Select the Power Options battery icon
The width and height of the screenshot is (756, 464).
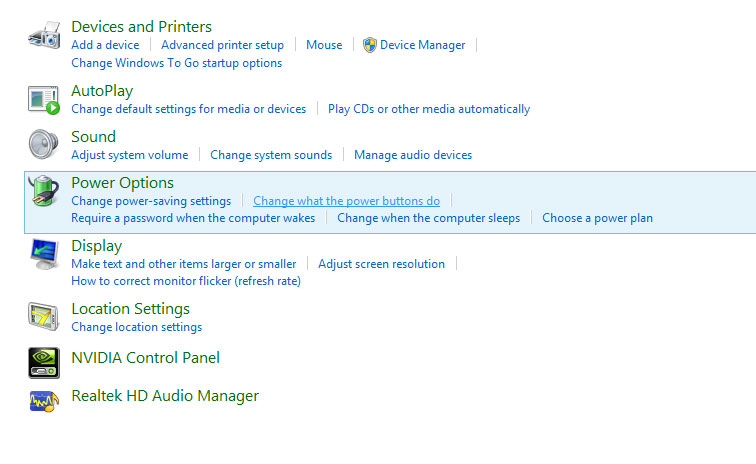44,191
